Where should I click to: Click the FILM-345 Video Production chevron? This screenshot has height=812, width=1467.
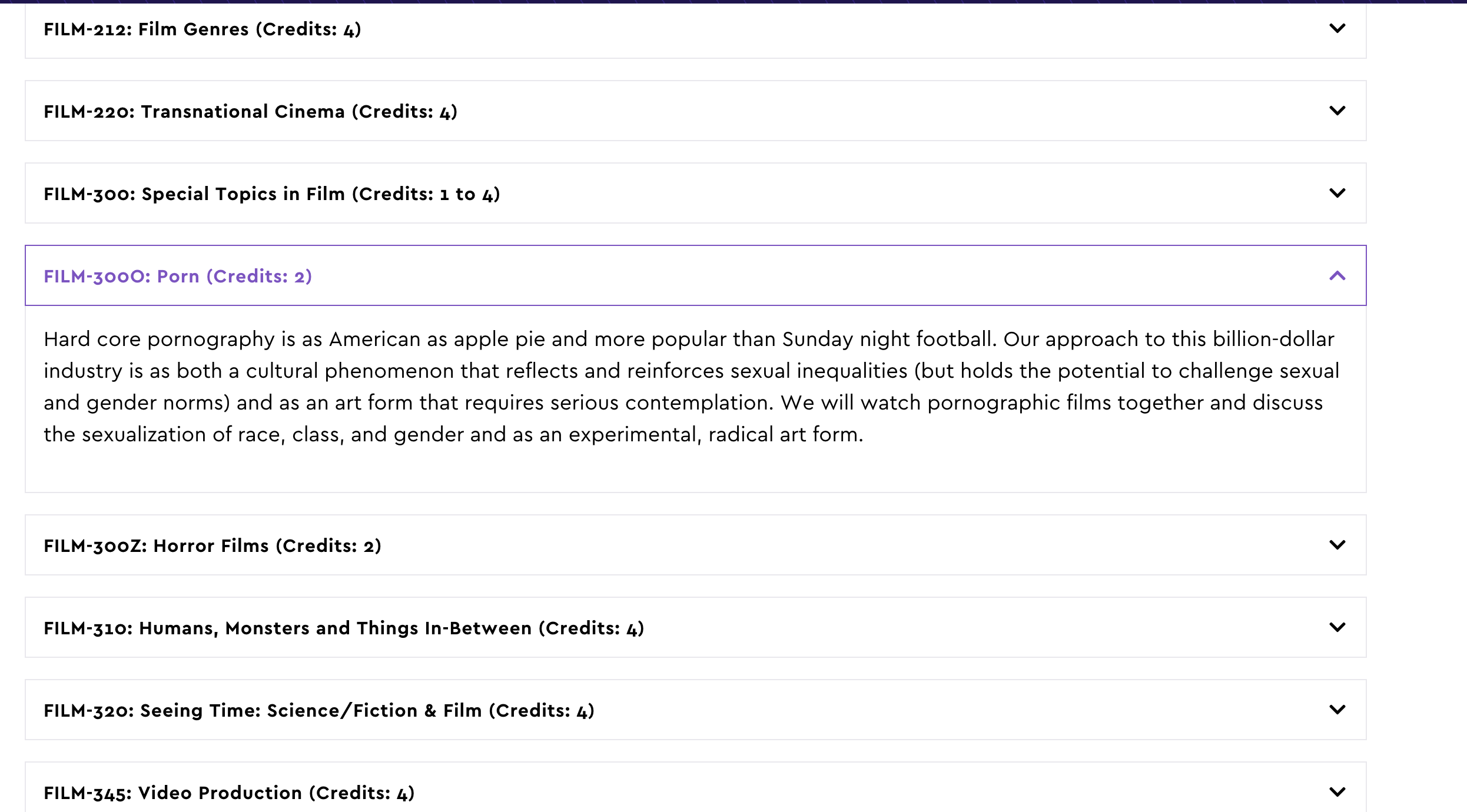click(1337, 792)
